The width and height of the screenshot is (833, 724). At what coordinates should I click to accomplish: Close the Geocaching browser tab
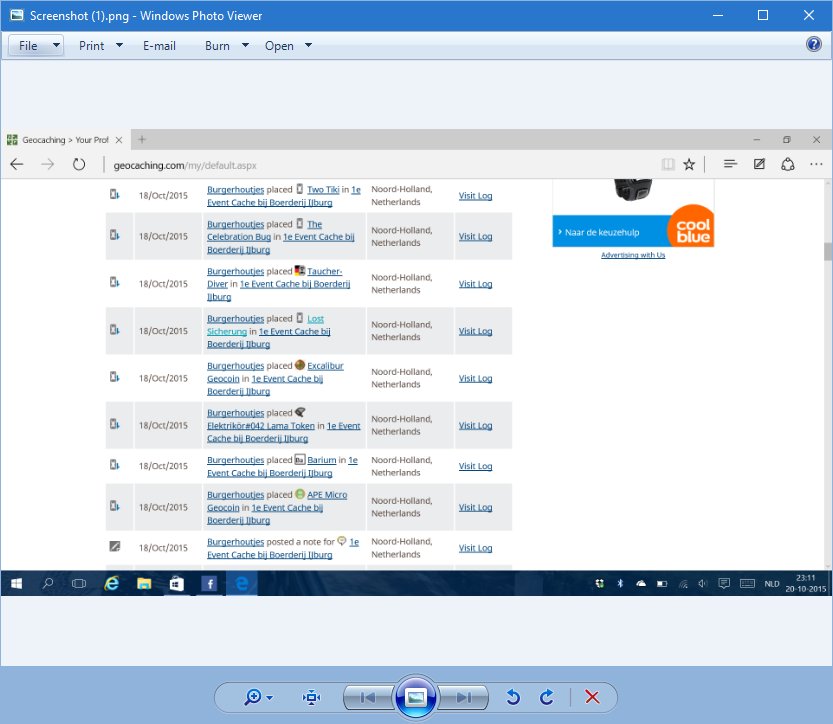[x=119, y=140]
